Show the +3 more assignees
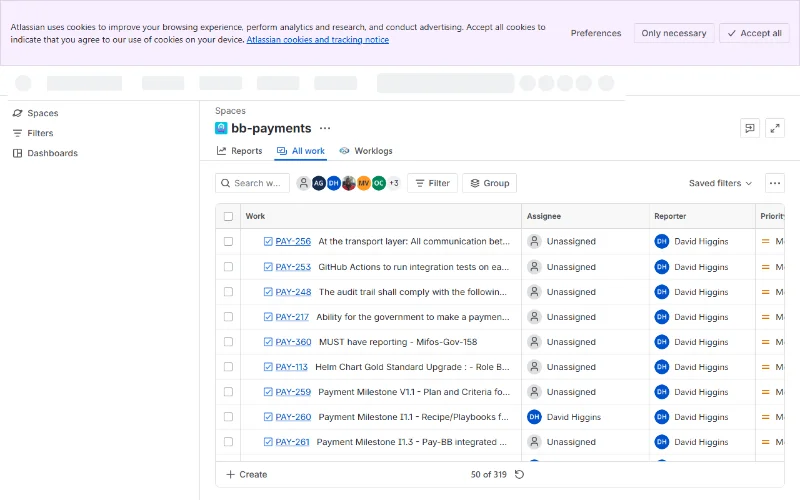 (x=394, y=183)
